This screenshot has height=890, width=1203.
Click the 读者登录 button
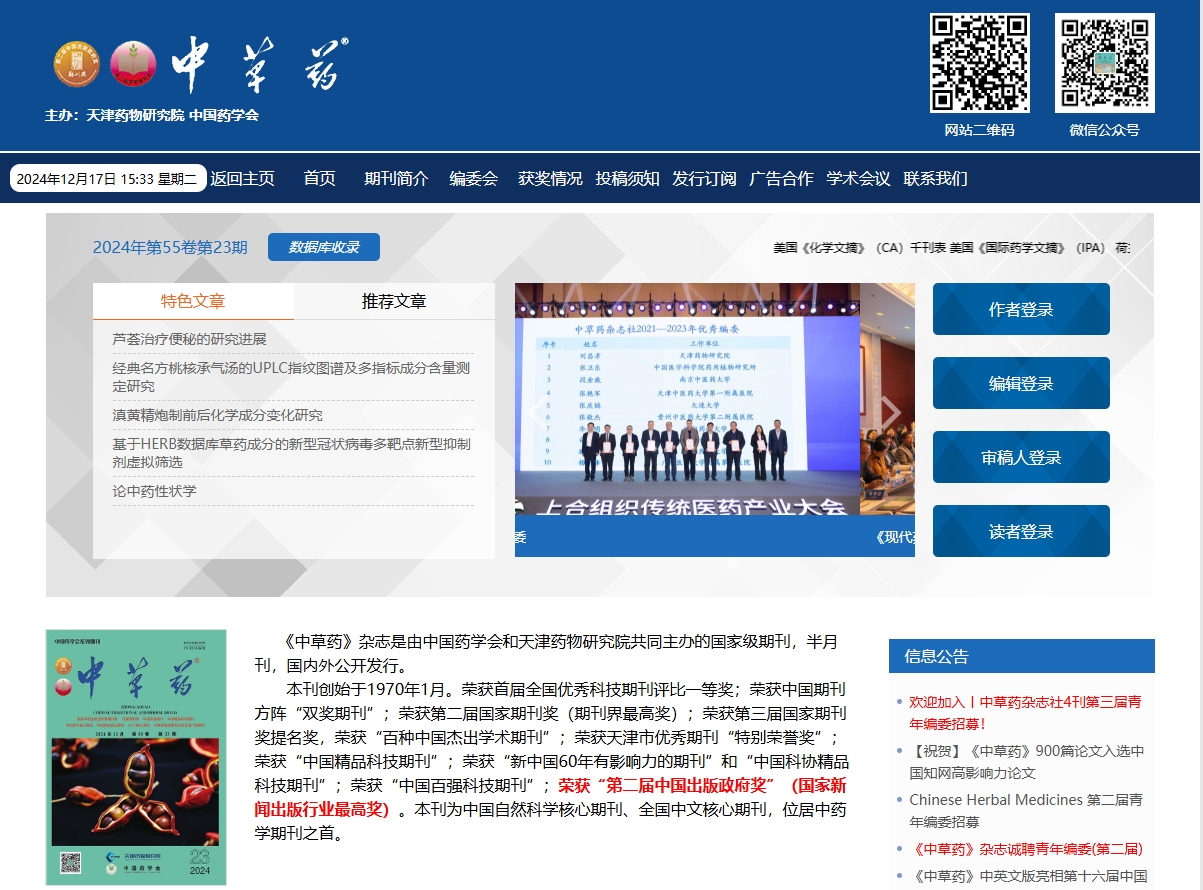tap(1021, 531)
